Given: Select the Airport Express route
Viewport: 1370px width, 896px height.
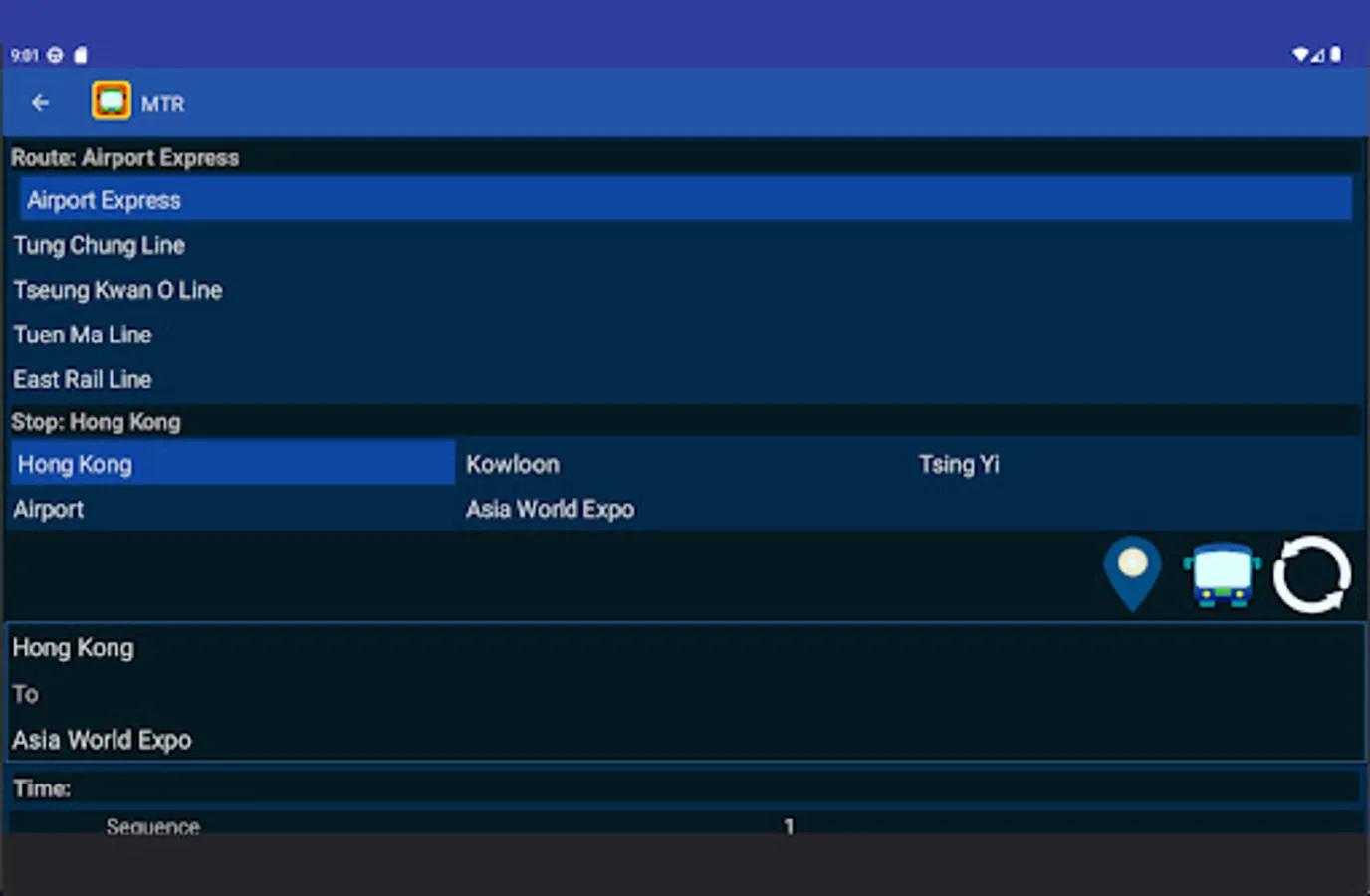Looking at the screenshot, I should point(686,199).
